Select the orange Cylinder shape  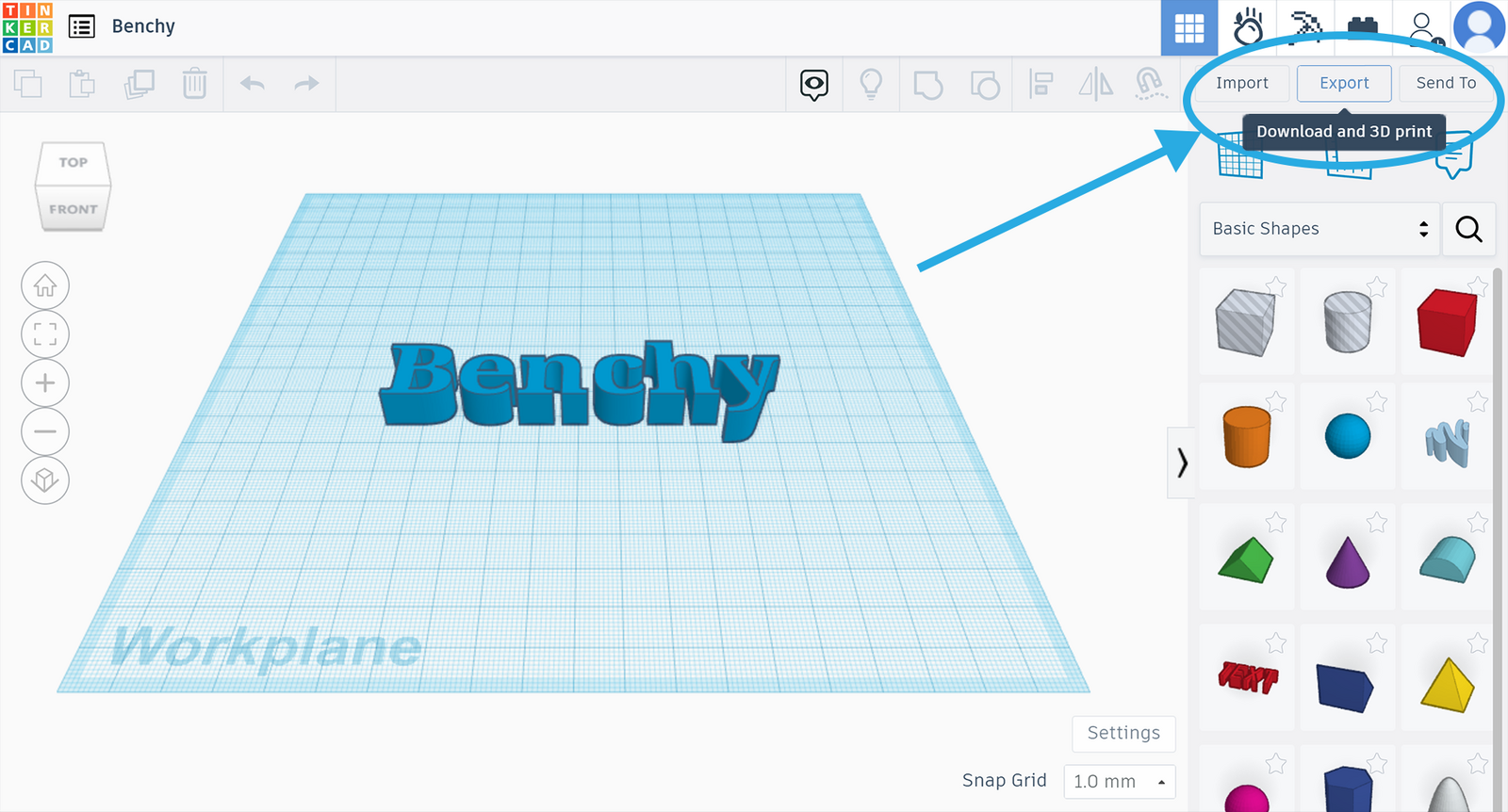(1246, 437)
